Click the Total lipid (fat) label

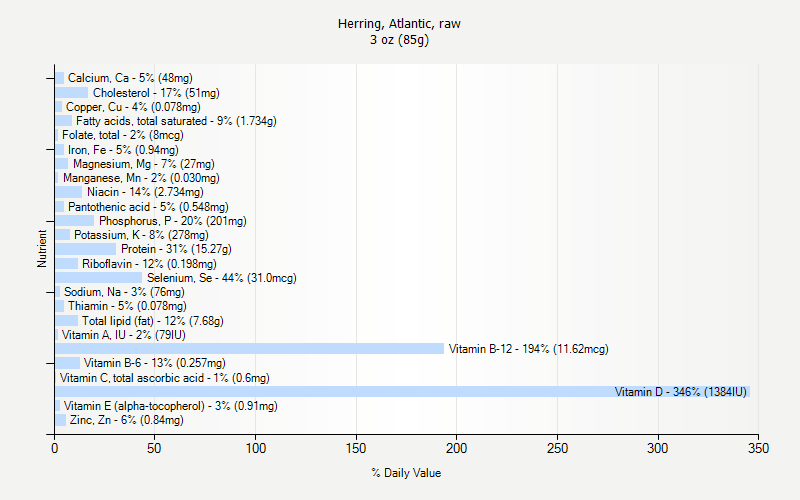coord(152,321)
